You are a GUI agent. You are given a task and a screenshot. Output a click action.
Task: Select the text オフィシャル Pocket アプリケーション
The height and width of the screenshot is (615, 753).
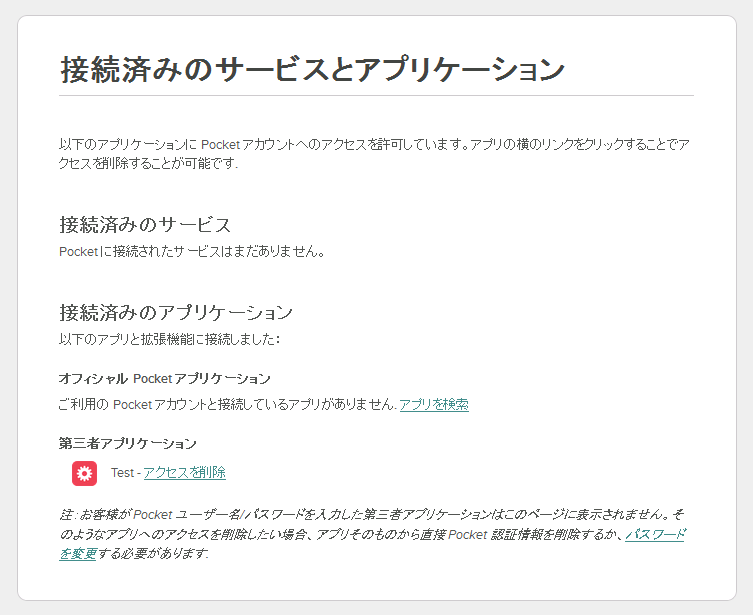coord(165,379)
